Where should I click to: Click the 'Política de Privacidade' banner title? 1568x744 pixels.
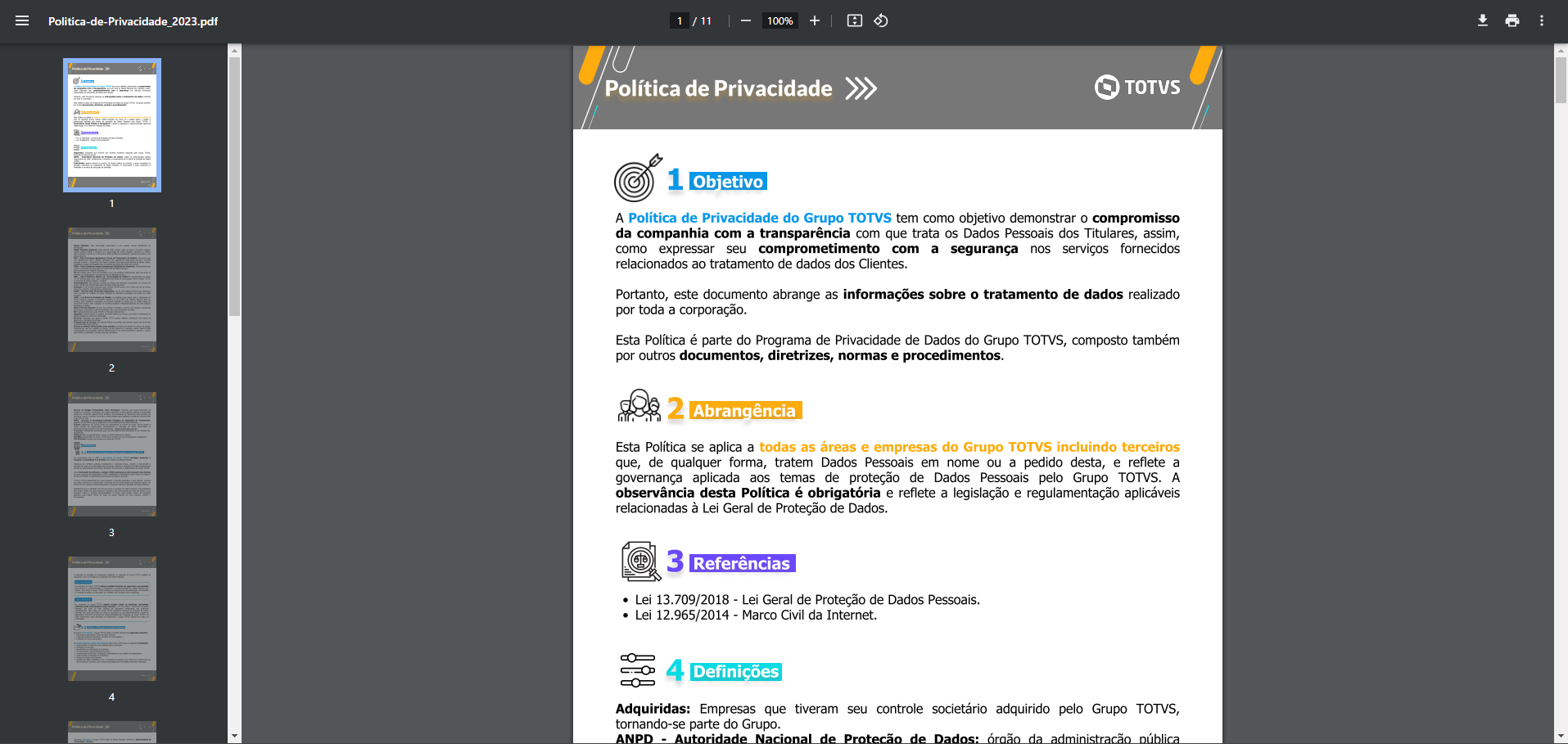(x=718, y=88)
